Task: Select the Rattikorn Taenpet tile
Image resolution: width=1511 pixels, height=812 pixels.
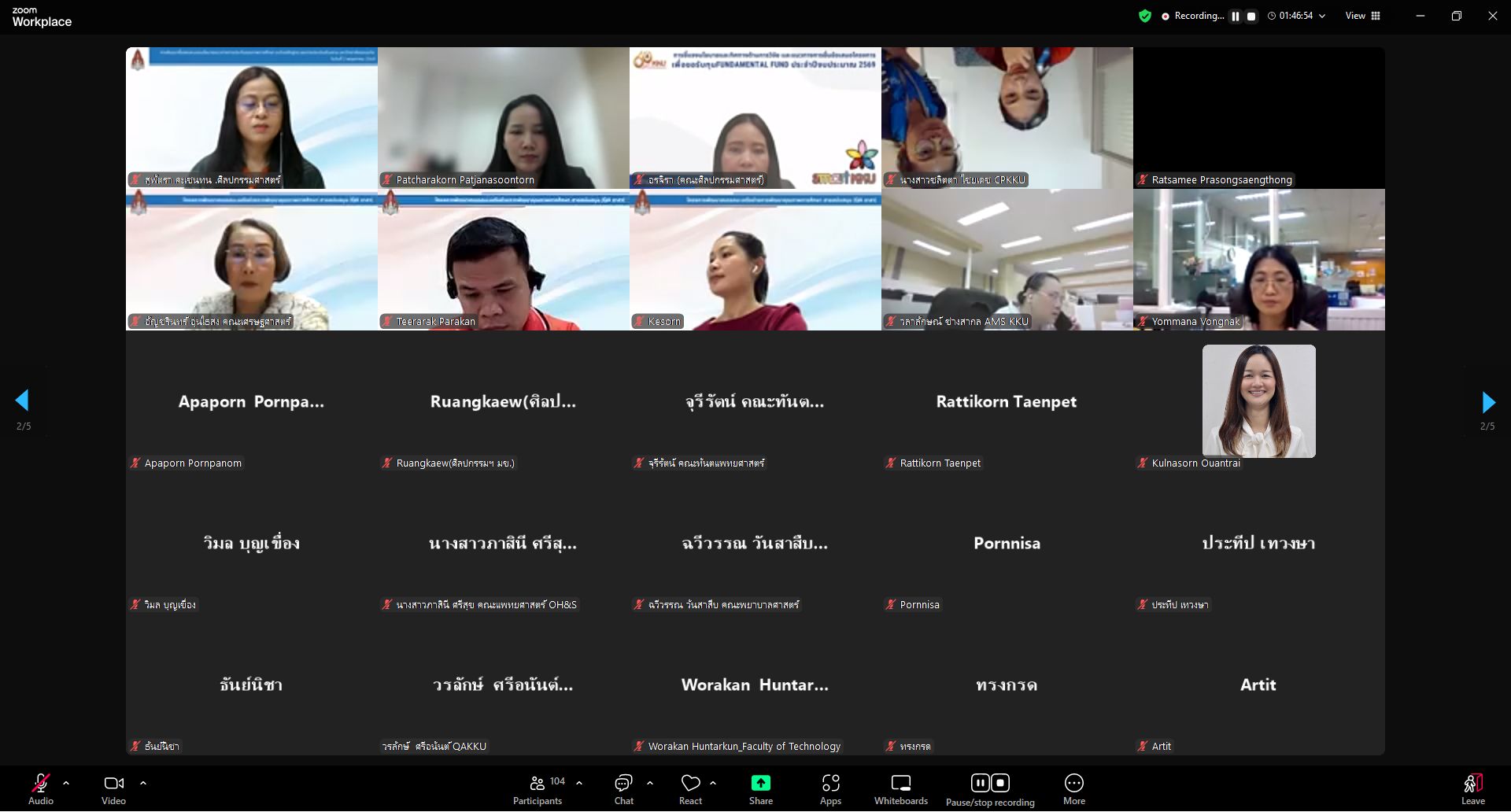Action: tap(1007, 401)
